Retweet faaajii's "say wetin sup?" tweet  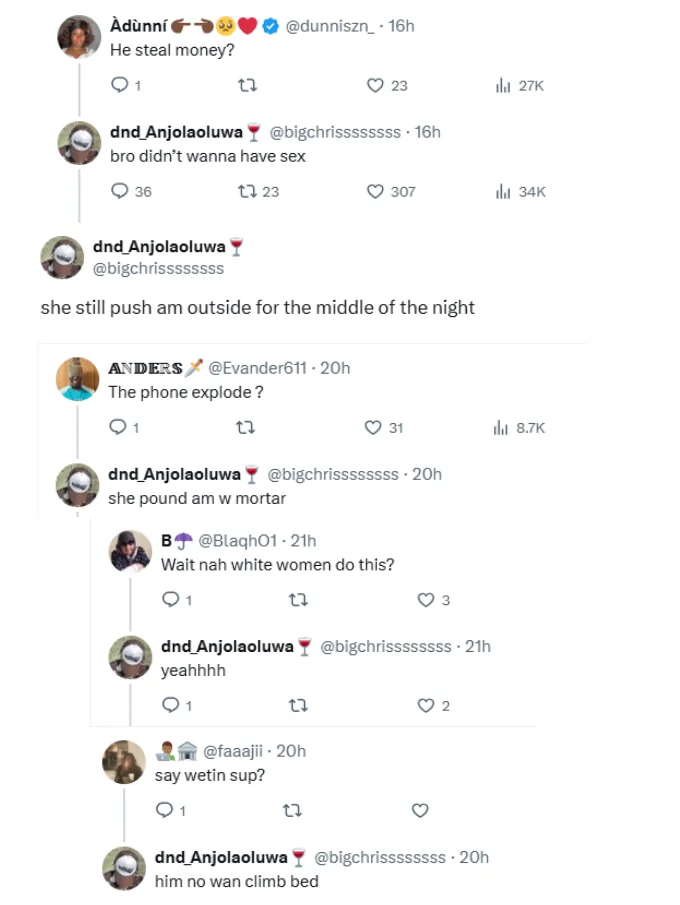(292, 810)
